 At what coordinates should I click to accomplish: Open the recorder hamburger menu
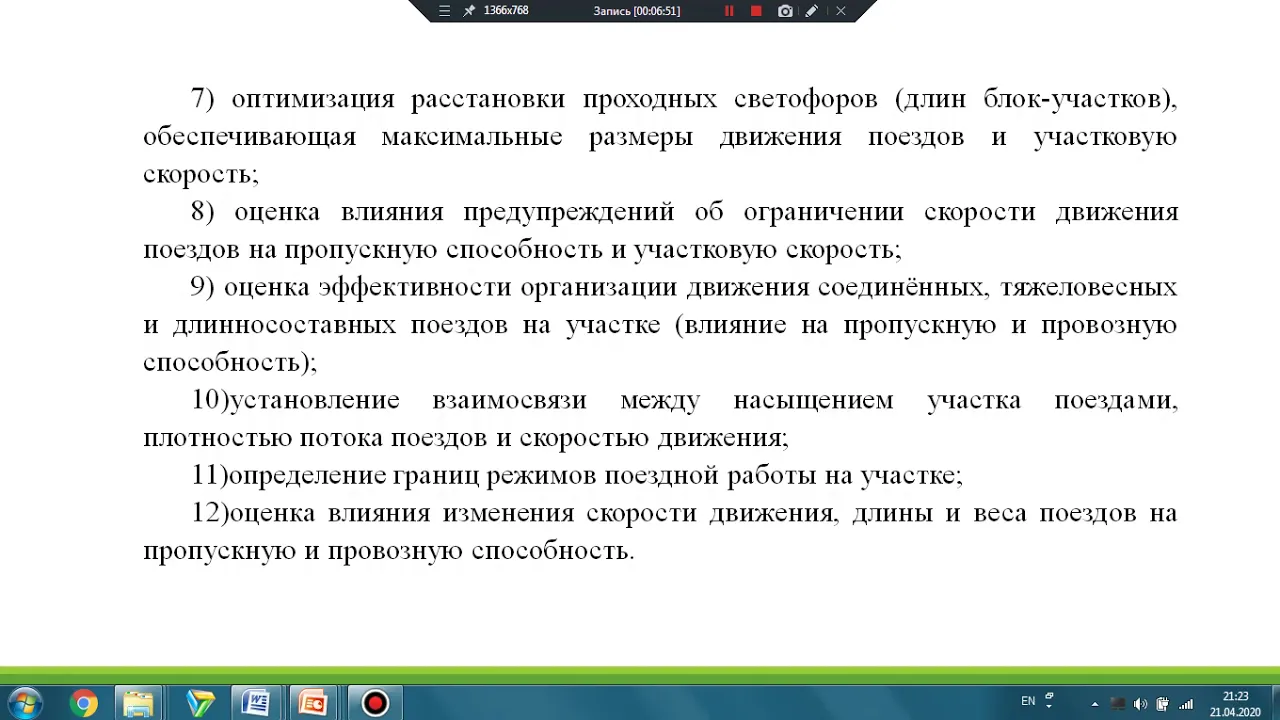click(445, 11)
